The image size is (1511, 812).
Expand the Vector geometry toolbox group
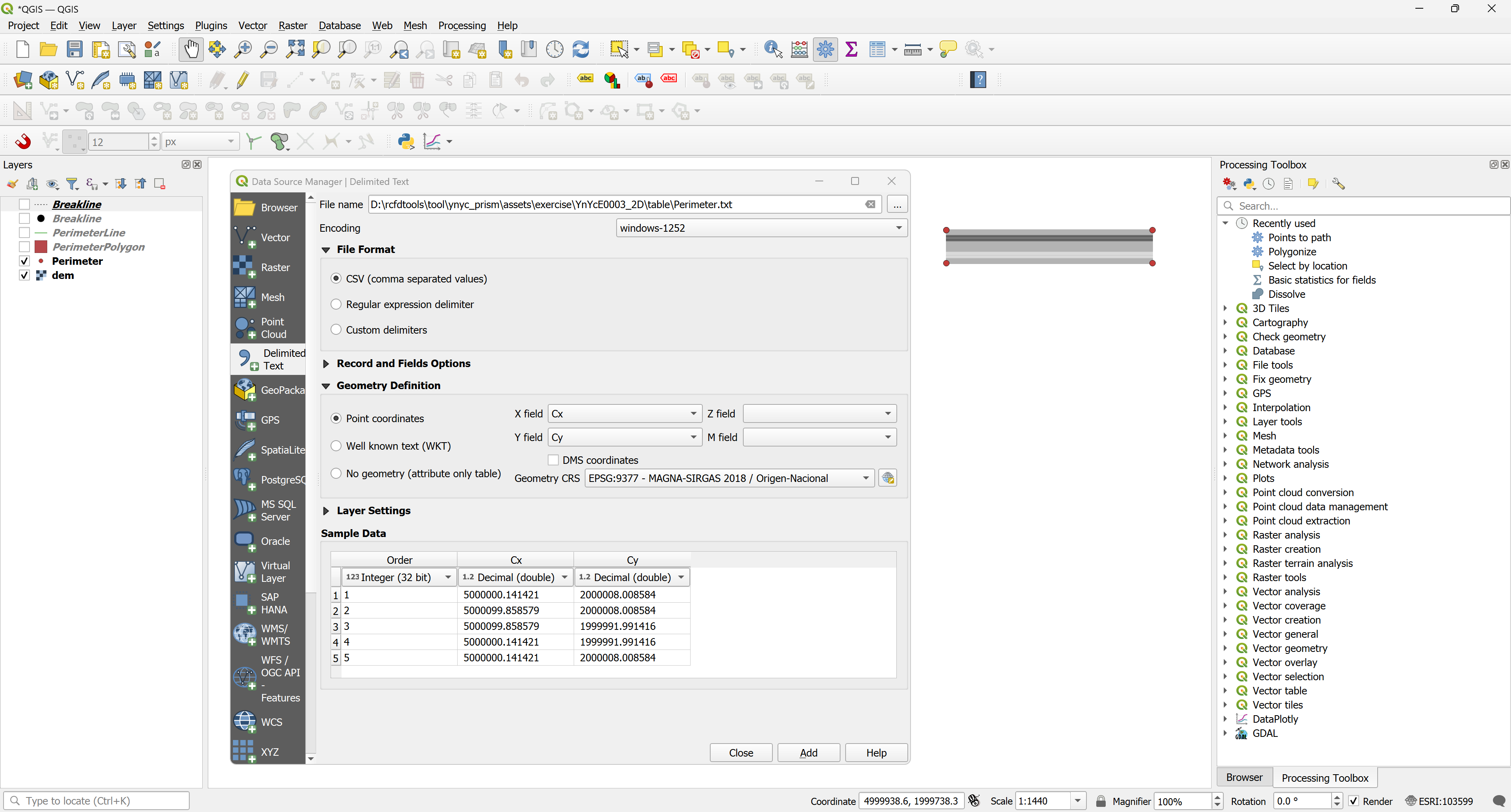[x=1225, y=648]
